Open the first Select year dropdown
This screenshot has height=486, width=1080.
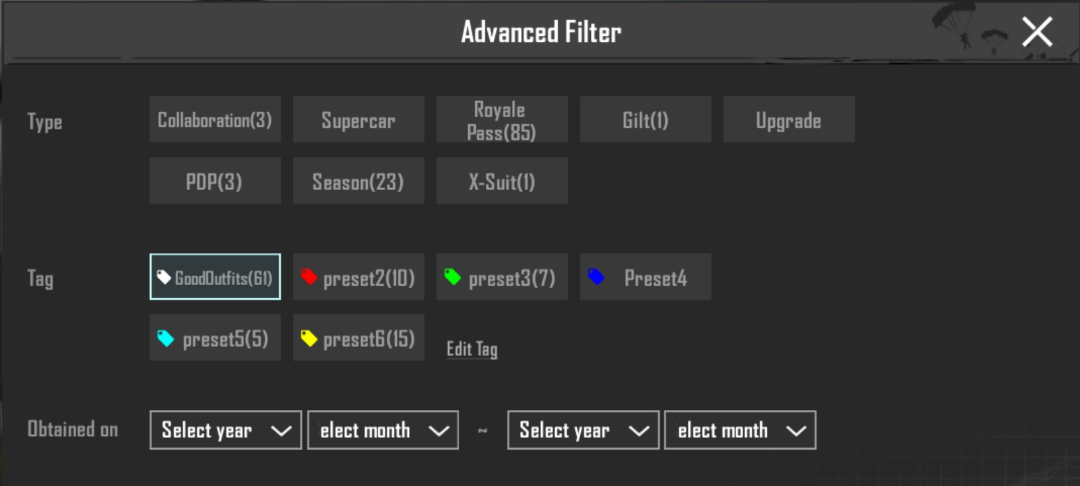click(x=226, y=430)
